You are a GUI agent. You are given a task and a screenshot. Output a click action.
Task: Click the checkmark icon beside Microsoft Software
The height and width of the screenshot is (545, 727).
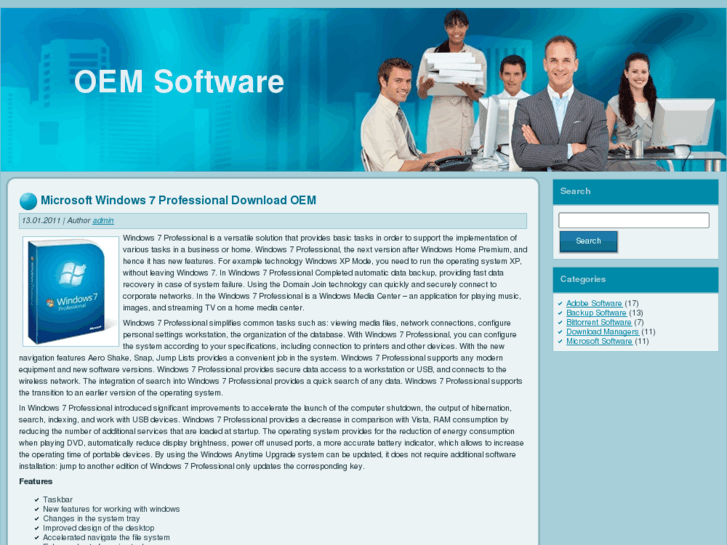[x=561, y=341]
